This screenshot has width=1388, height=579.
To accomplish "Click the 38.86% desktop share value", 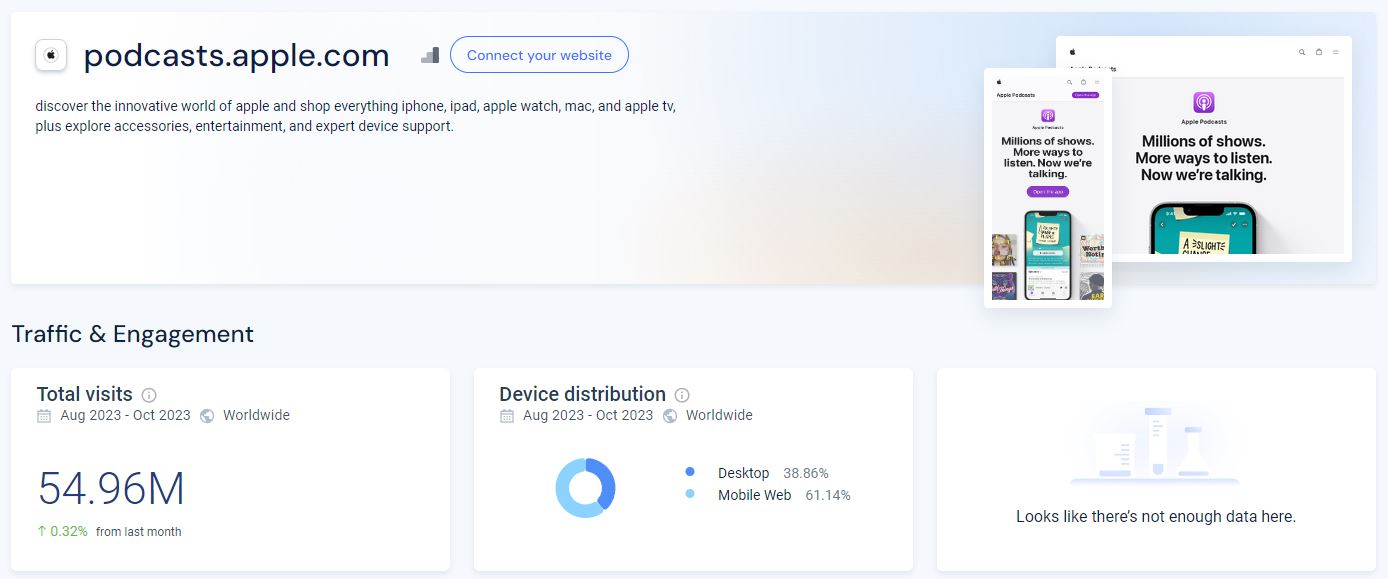I will pos(806,473).
